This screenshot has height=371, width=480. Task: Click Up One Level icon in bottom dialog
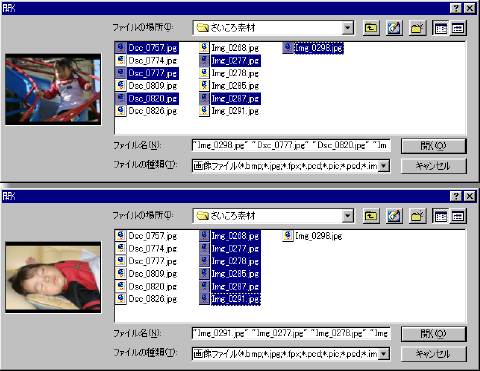click(x=371, y=216)
